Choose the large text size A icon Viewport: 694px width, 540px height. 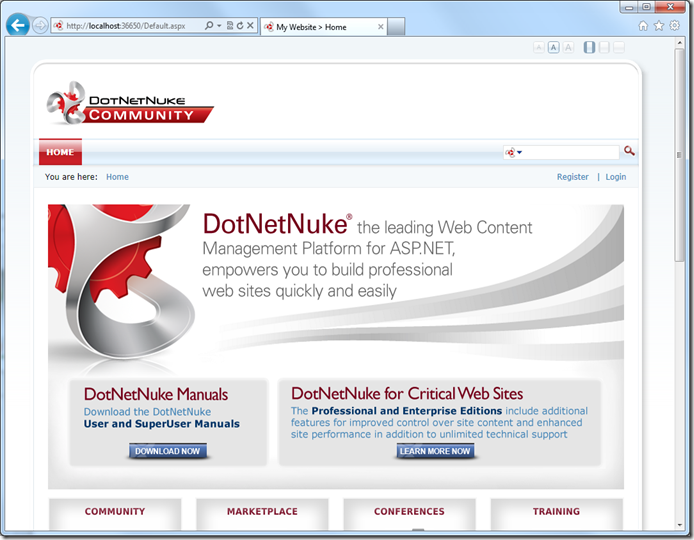coord(569,47)
